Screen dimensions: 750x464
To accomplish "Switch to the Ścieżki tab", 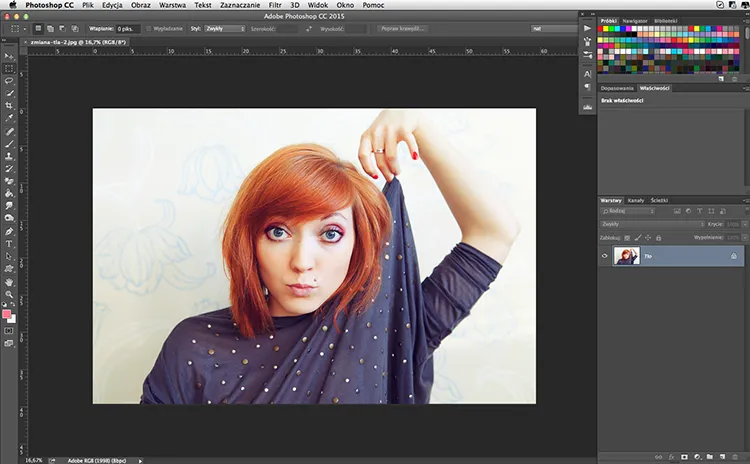I will coord(659,200).
